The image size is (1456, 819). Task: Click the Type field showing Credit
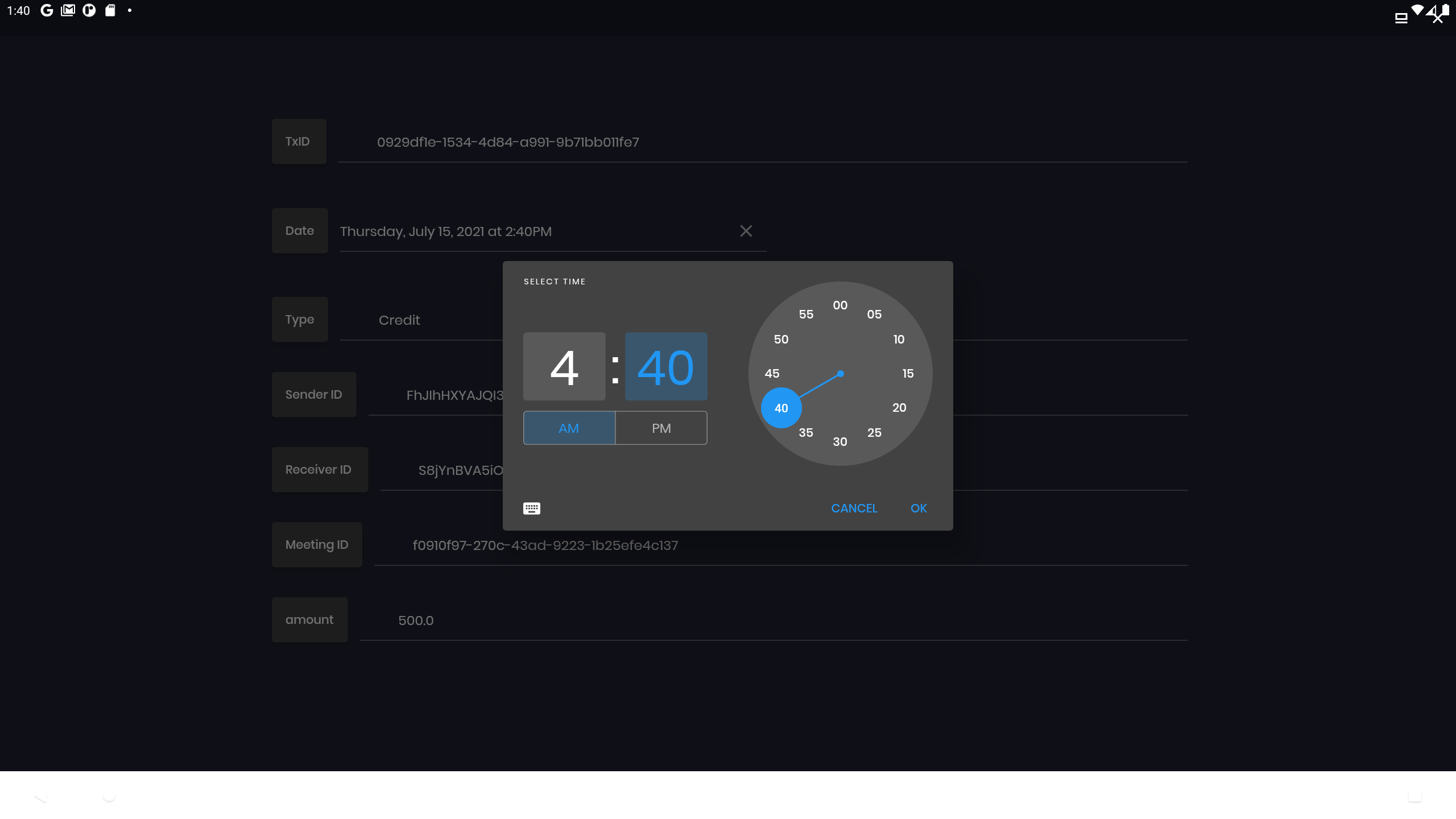(399, 320)
